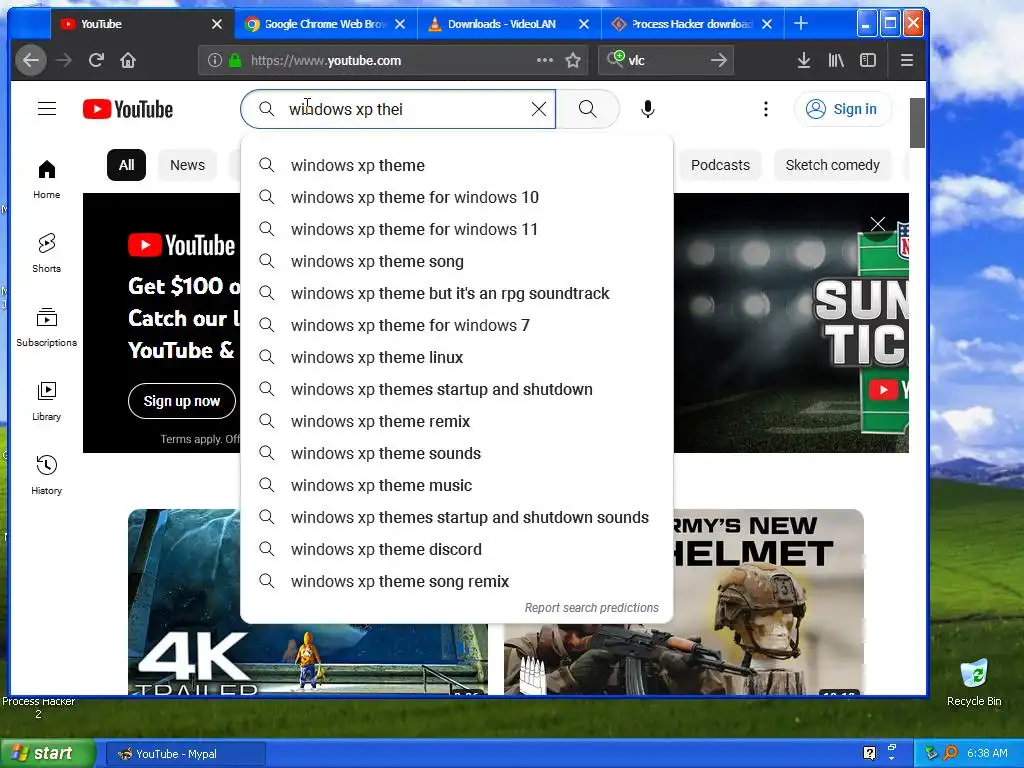The image size is (1024, 768).
Task: Choose suggestion windows xp theme for windows 7
Action: tap(456, 325)
